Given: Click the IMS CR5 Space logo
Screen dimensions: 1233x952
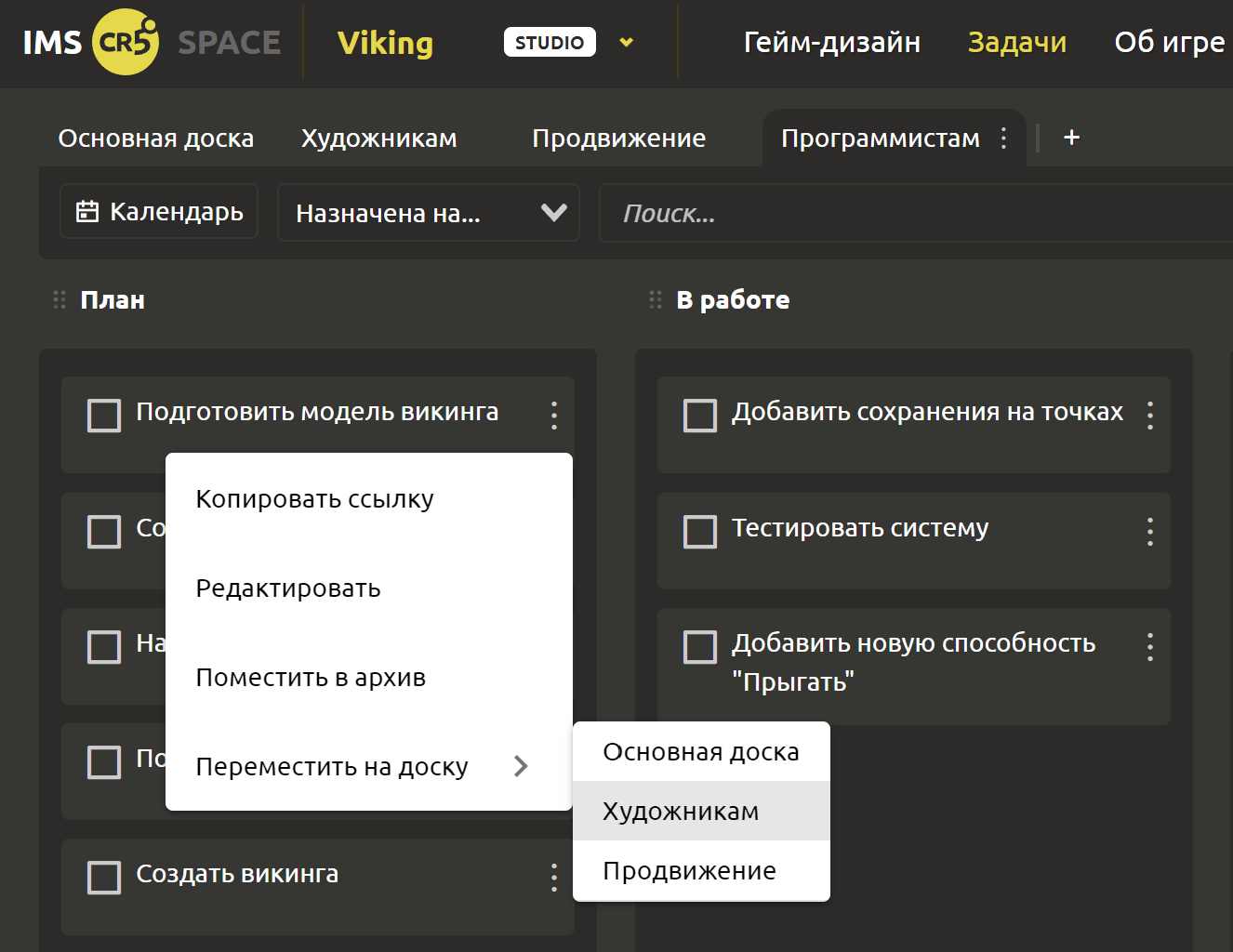Looking at the screenshot, I should click(151, 42).
